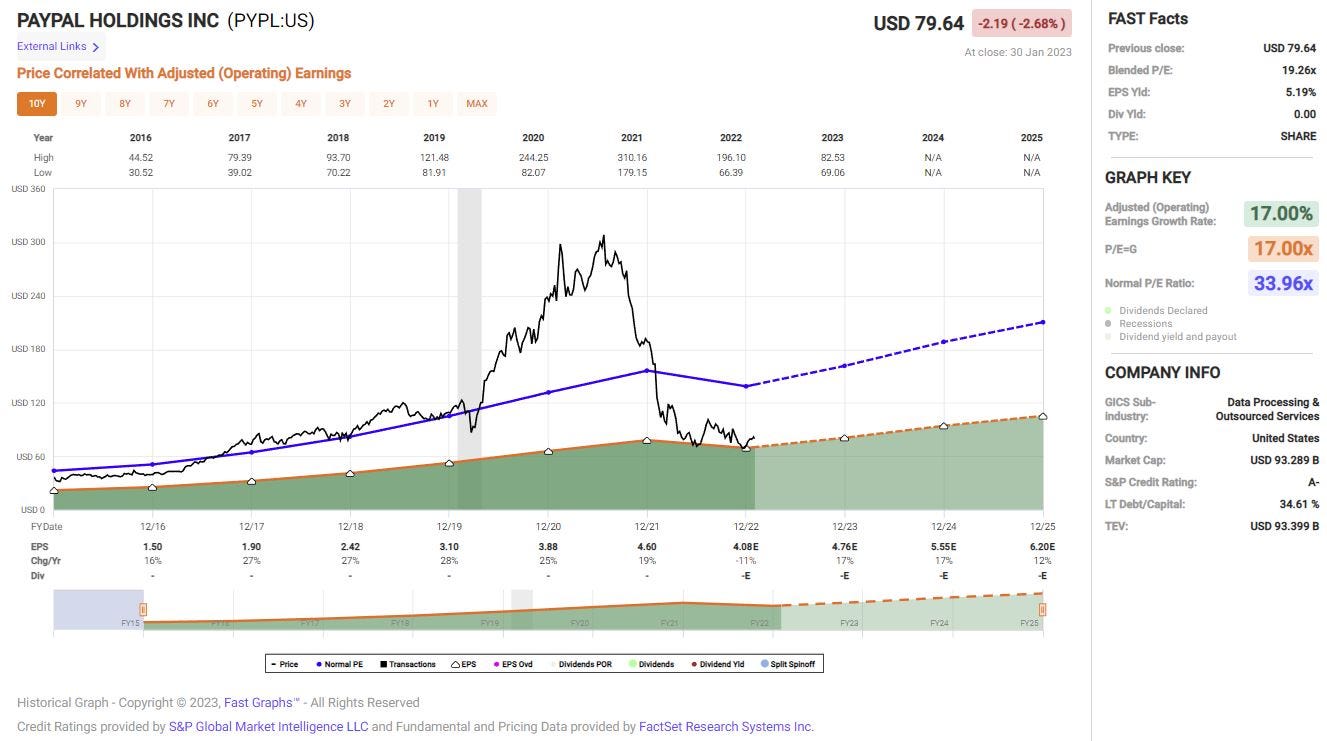Click the Normal P/E Ratio 33.96x box
This screenshot has width=1327, height=741.
click(x=1283, y=283)
